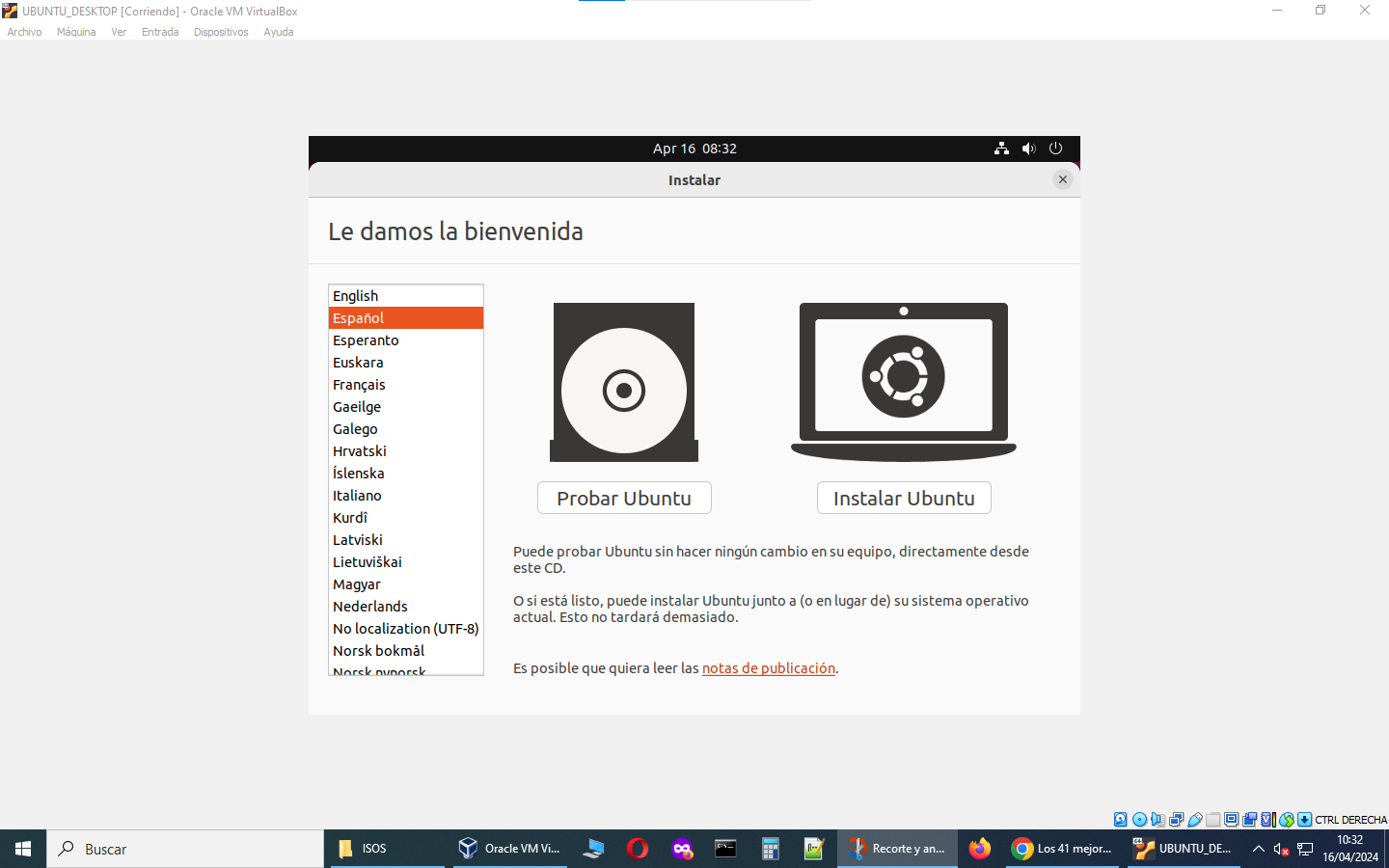
Task: Open the notas de publicación link
Action: pyautogui.click(x=768, y=668)
